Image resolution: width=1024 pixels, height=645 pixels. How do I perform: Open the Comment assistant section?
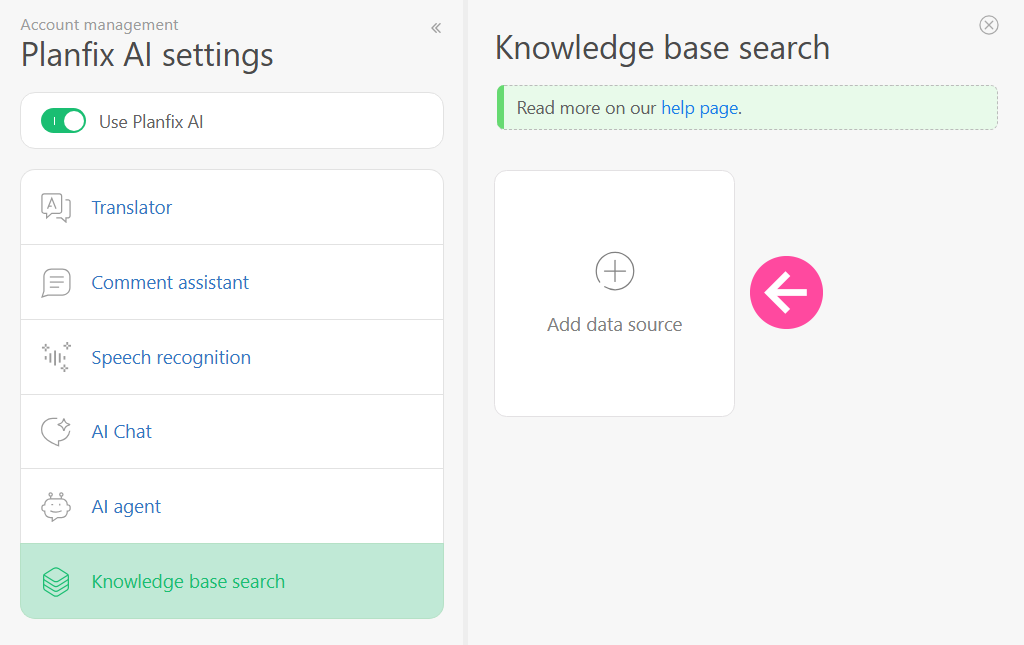pyautogui.click(x=232, y=283)
